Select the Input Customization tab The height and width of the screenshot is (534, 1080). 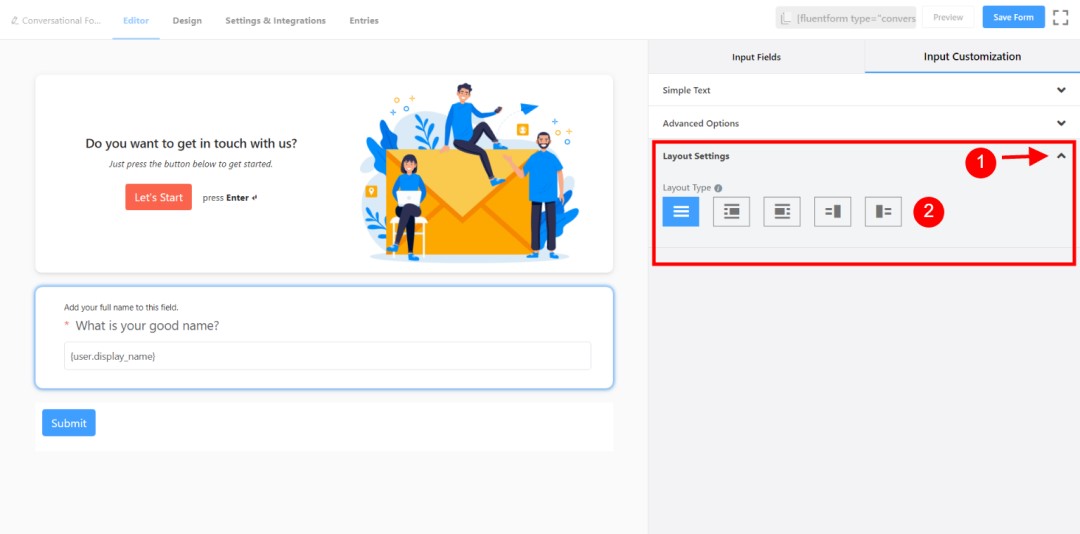(972, 57)
